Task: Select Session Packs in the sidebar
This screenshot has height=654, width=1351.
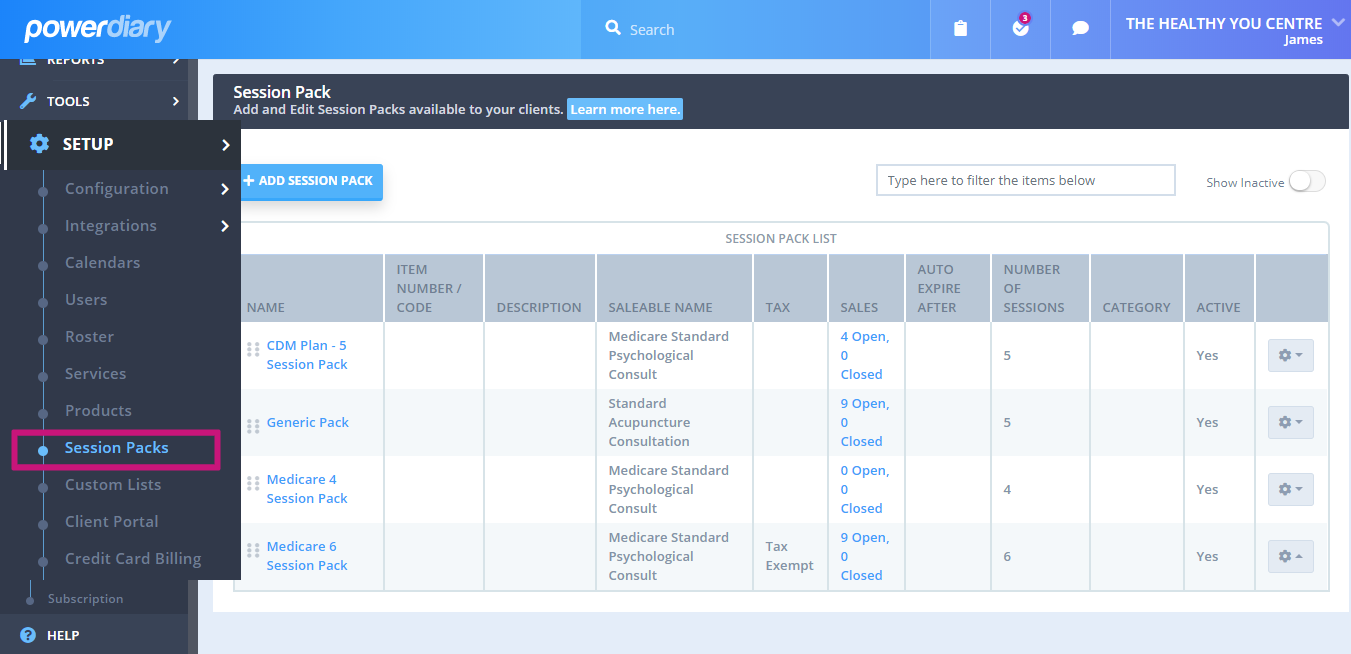Action: [116, 448]
